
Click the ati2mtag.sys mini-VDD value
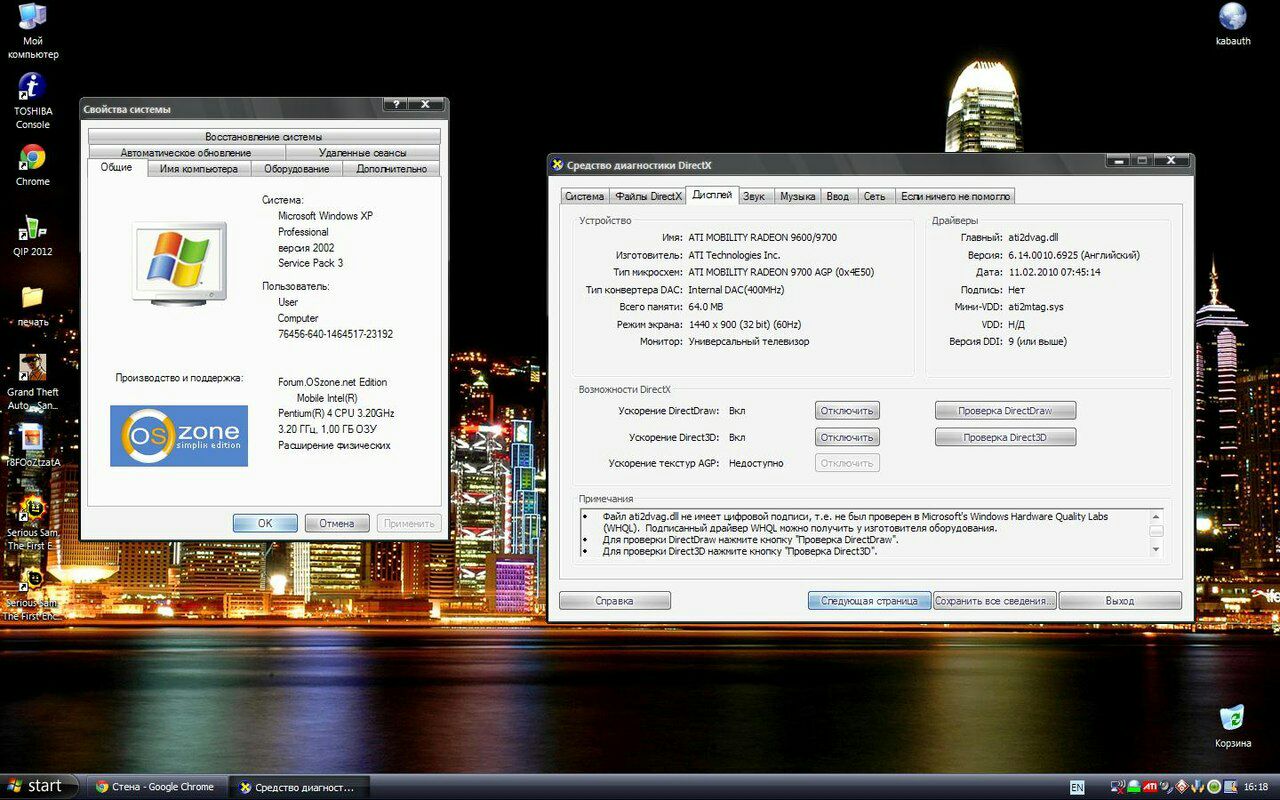pyautogui.click(x=1036, y=307)
